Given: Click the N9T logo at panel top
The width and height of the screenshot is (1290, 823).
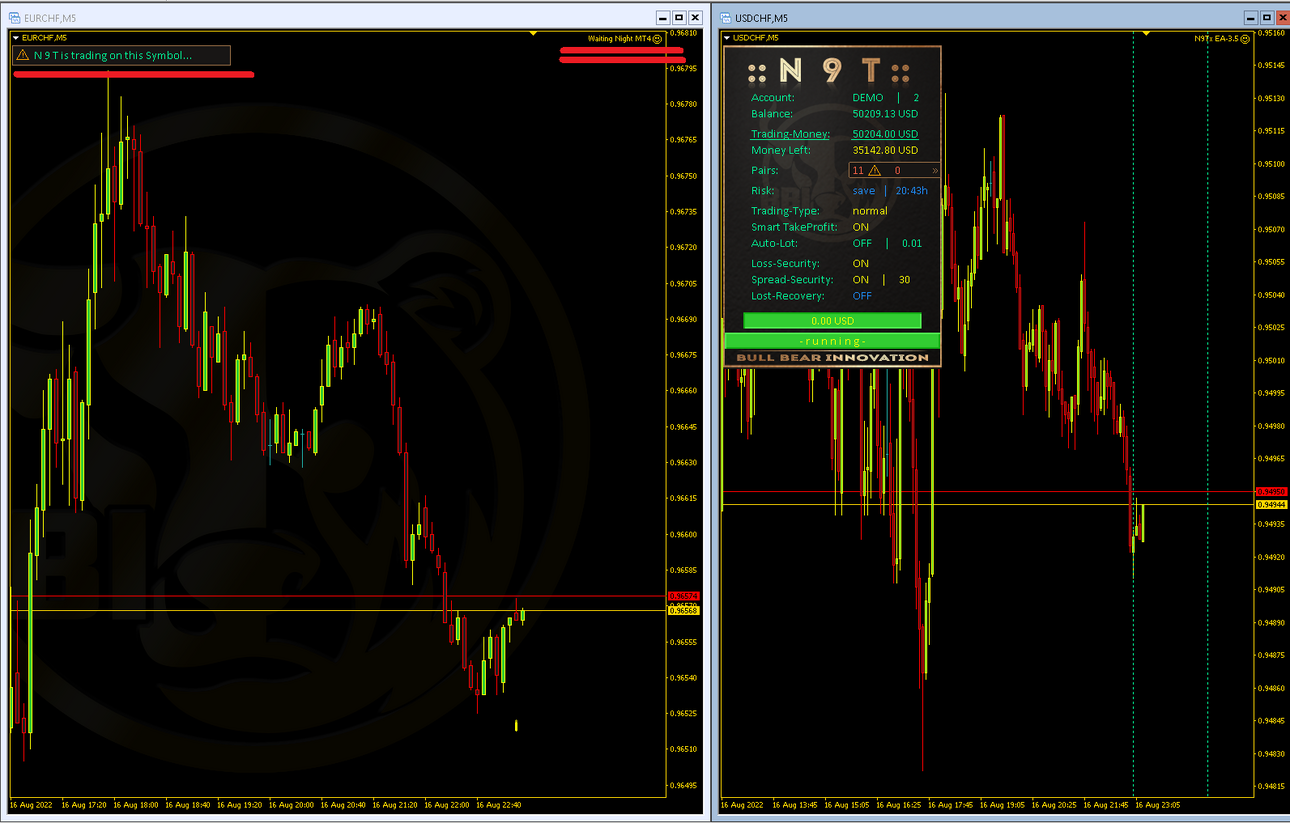Looking at the screenshot, I should pyautogui.click(x=829, y=71).
